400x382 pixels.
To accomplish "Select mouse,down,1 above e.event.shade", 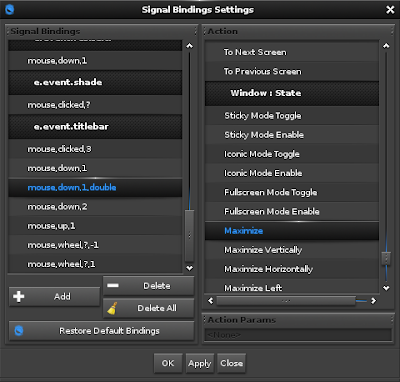I will tap(95, 61).
